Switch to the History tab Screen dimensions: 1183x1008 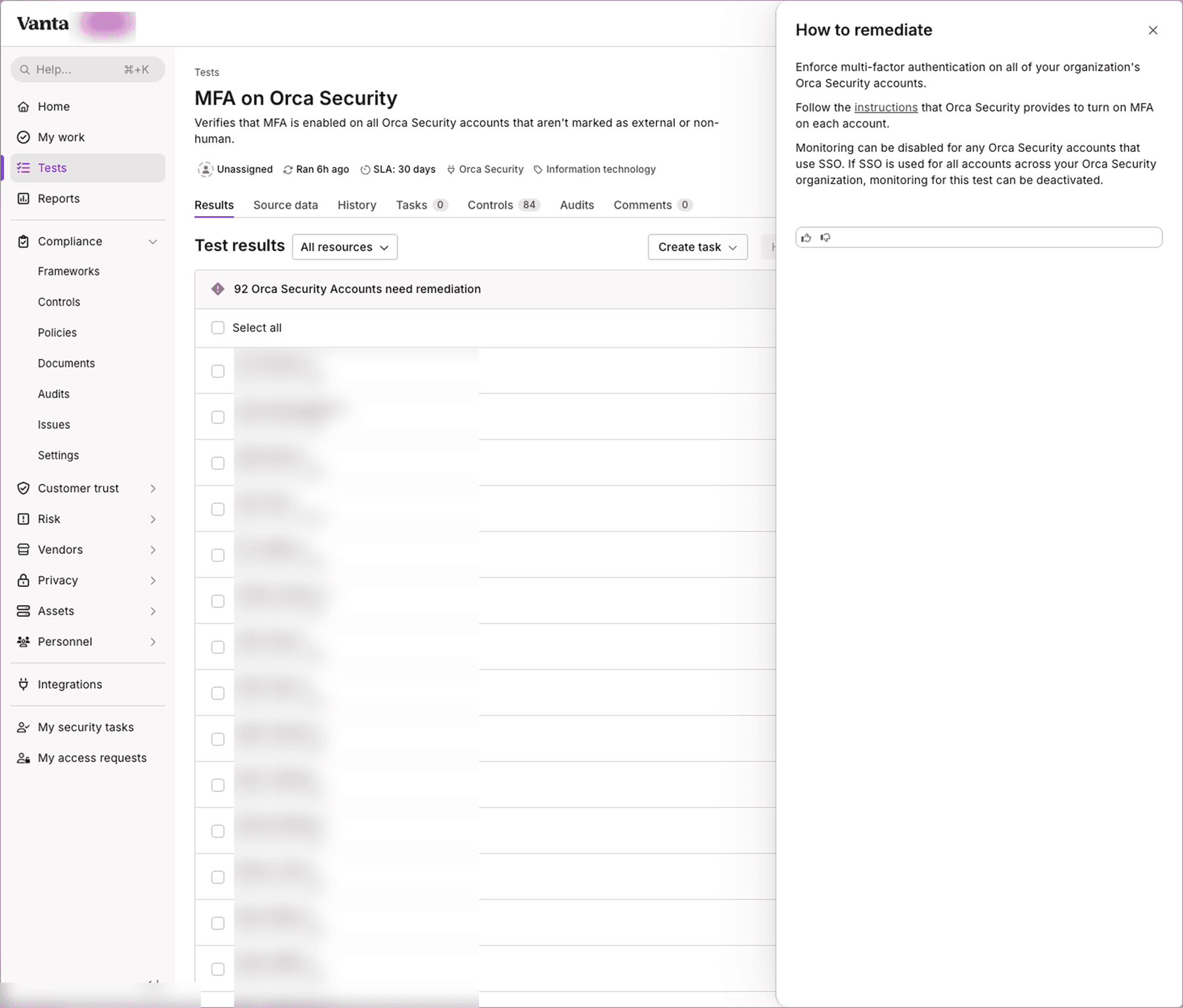(x=357, y=205)
